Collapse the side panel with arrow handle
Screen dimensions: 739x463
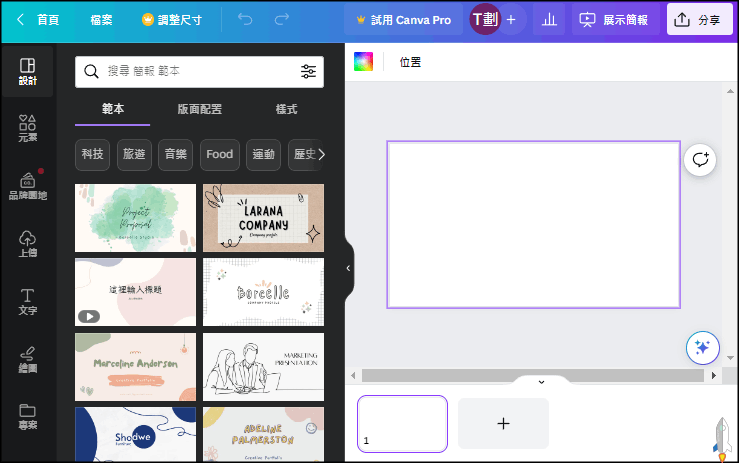click(x=348, y=268)
